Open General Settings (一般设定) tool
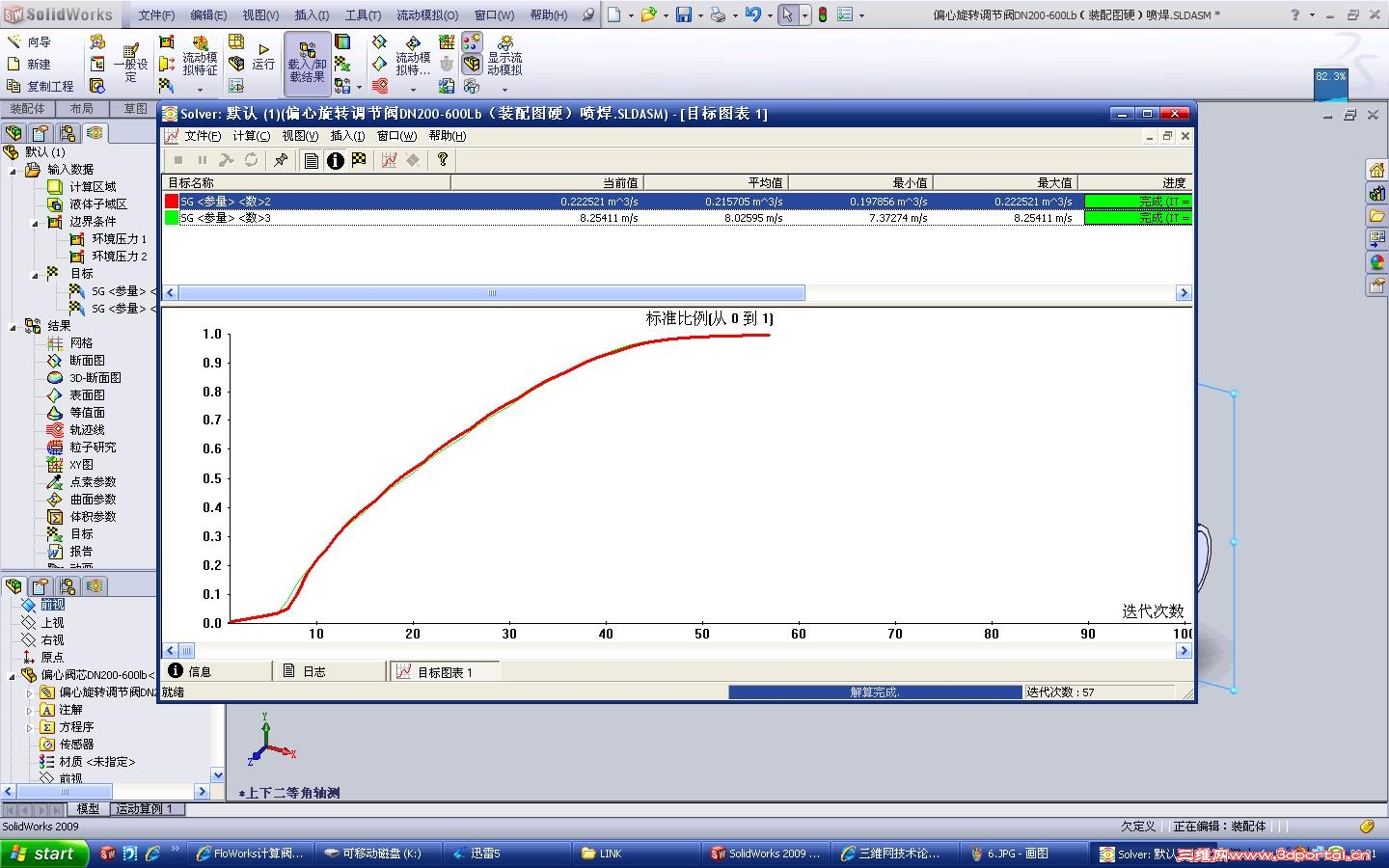The image size is (1389, 868). pos(131,61)
